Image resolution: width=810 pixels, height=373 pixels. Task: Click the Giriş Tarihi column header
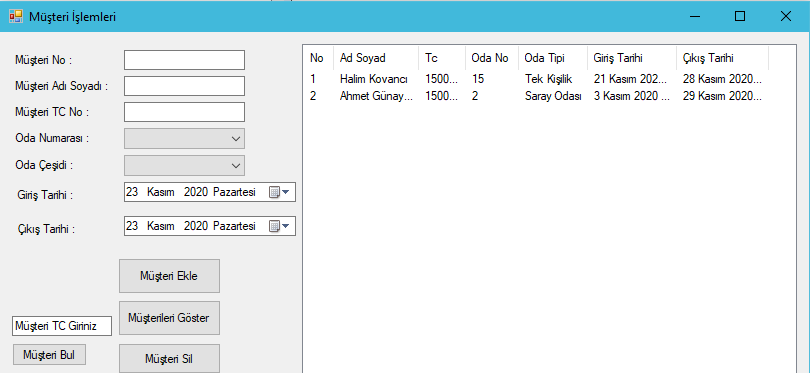pyautogui.click(x=631, y=58)
